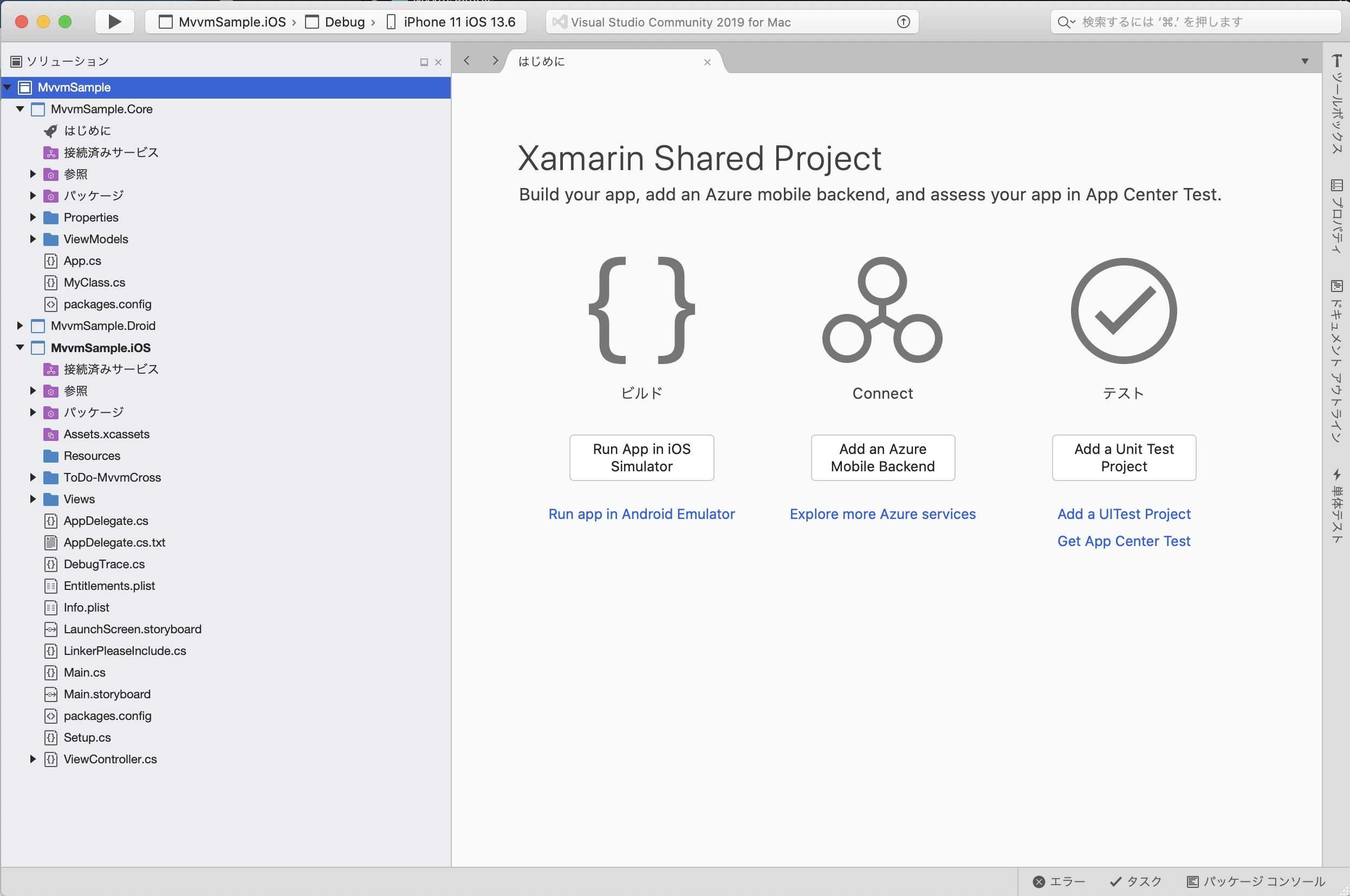Click the Test checkmark circle icon
The width and height of the screenshot is (1350, 896).
1123,310
